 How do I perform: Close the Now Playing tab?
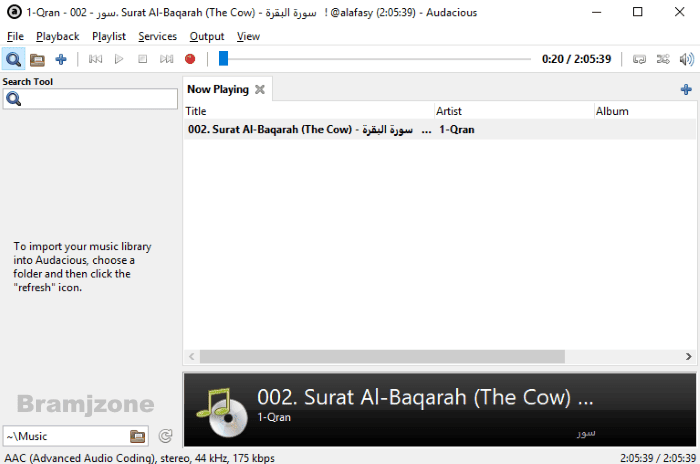point(260,89)
